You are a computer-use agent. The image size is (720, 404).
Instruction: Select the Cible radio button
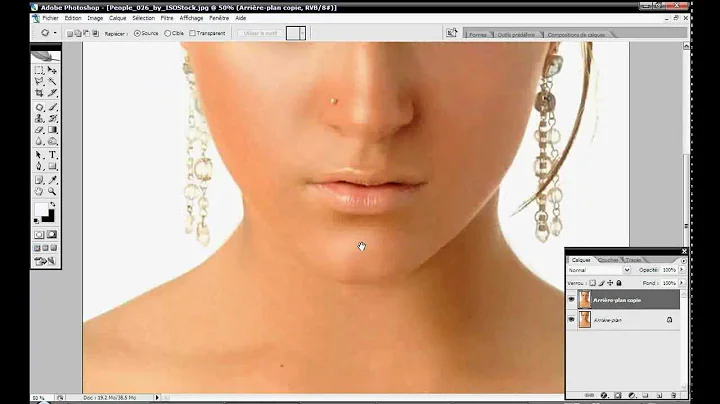[168, 33]
